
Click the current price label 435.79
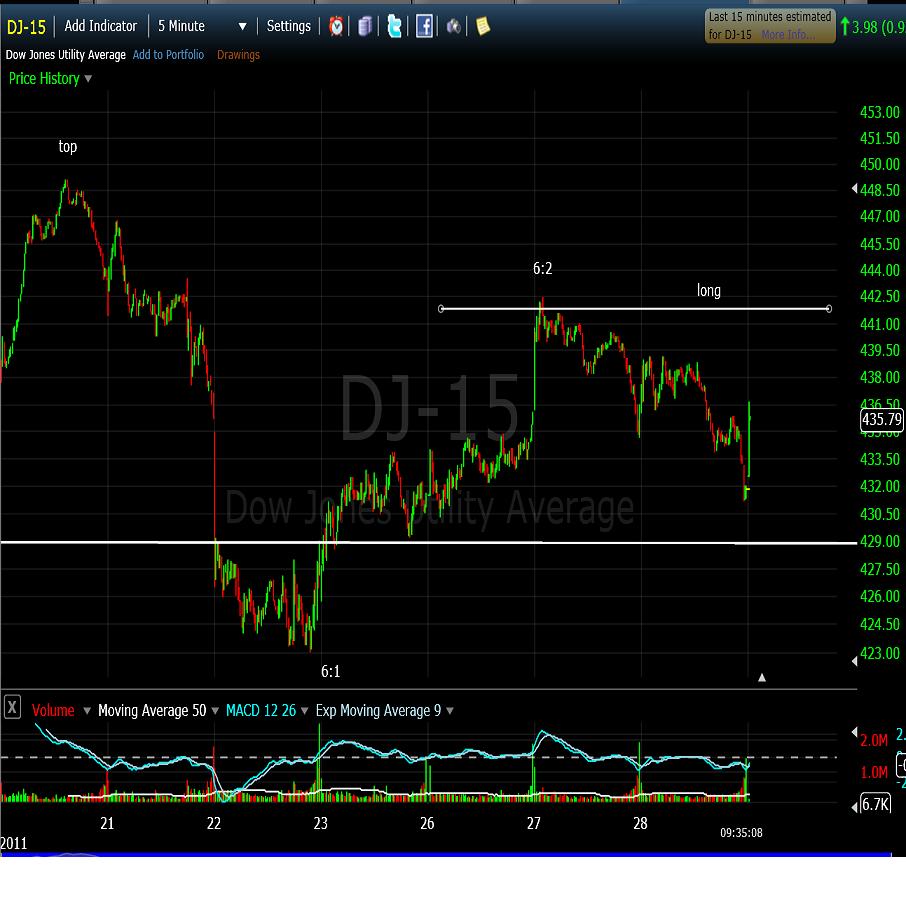pyautogui.click(x=881, y=419)
